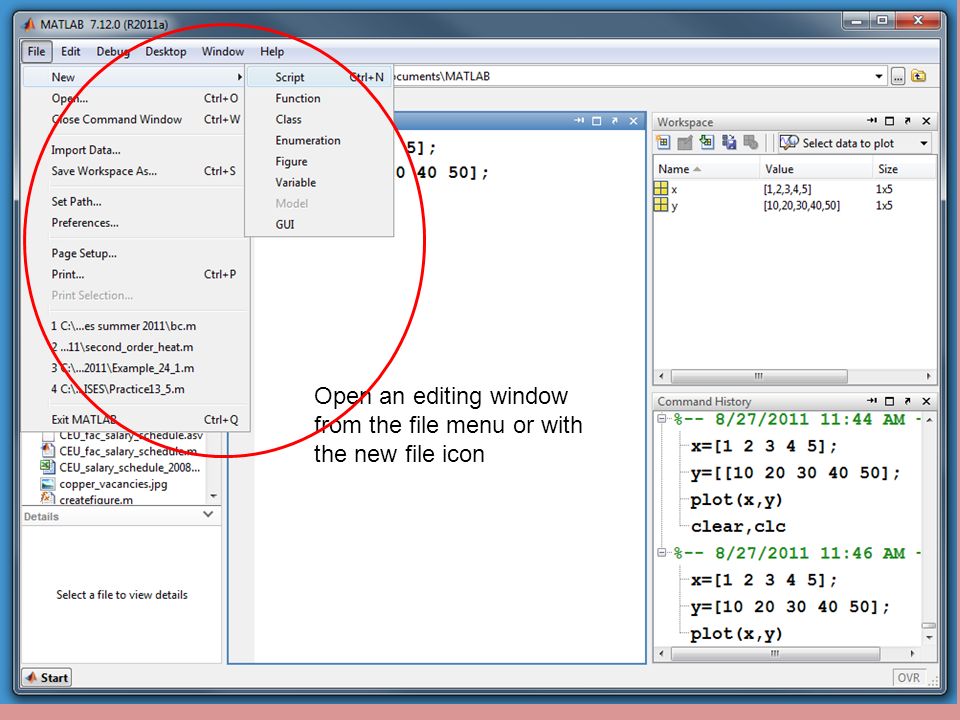
Task: Maximize the Workspace panel
Action: pyautogui.click(x=890, y=121)
